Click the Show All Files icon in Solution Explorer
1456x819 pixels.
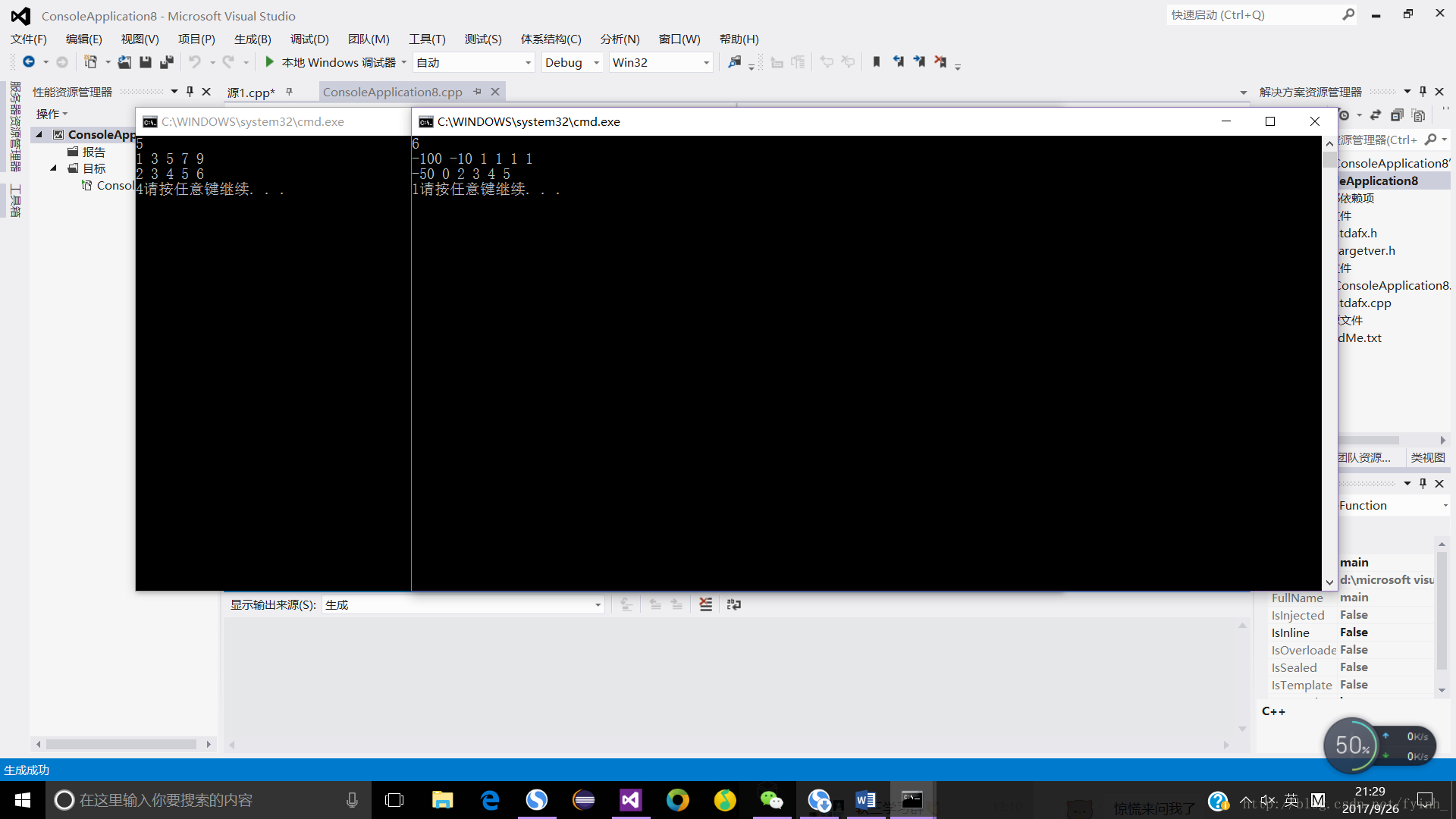(1418, 115)
